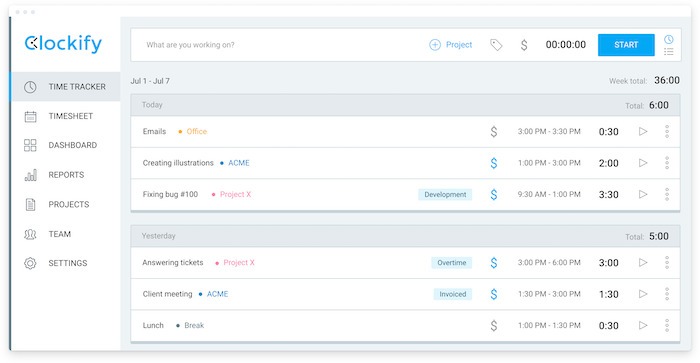The width and height of the screenshot is (700, 363).
Task: Change Break project on Lunch entry
Action: pos(190,325)
